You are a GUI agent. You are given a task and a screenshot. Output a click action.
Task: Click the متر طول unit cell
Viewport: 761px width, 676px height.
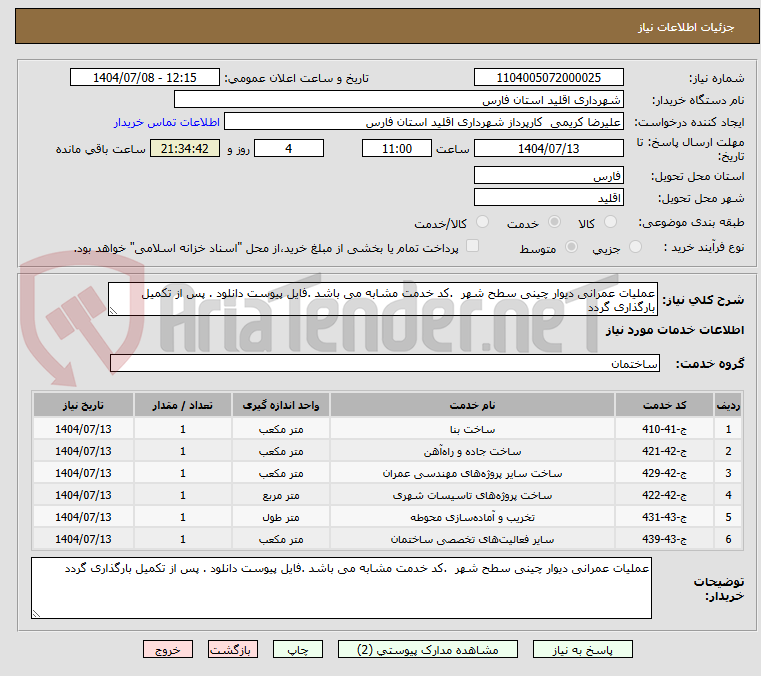click(x=281, y=517)
